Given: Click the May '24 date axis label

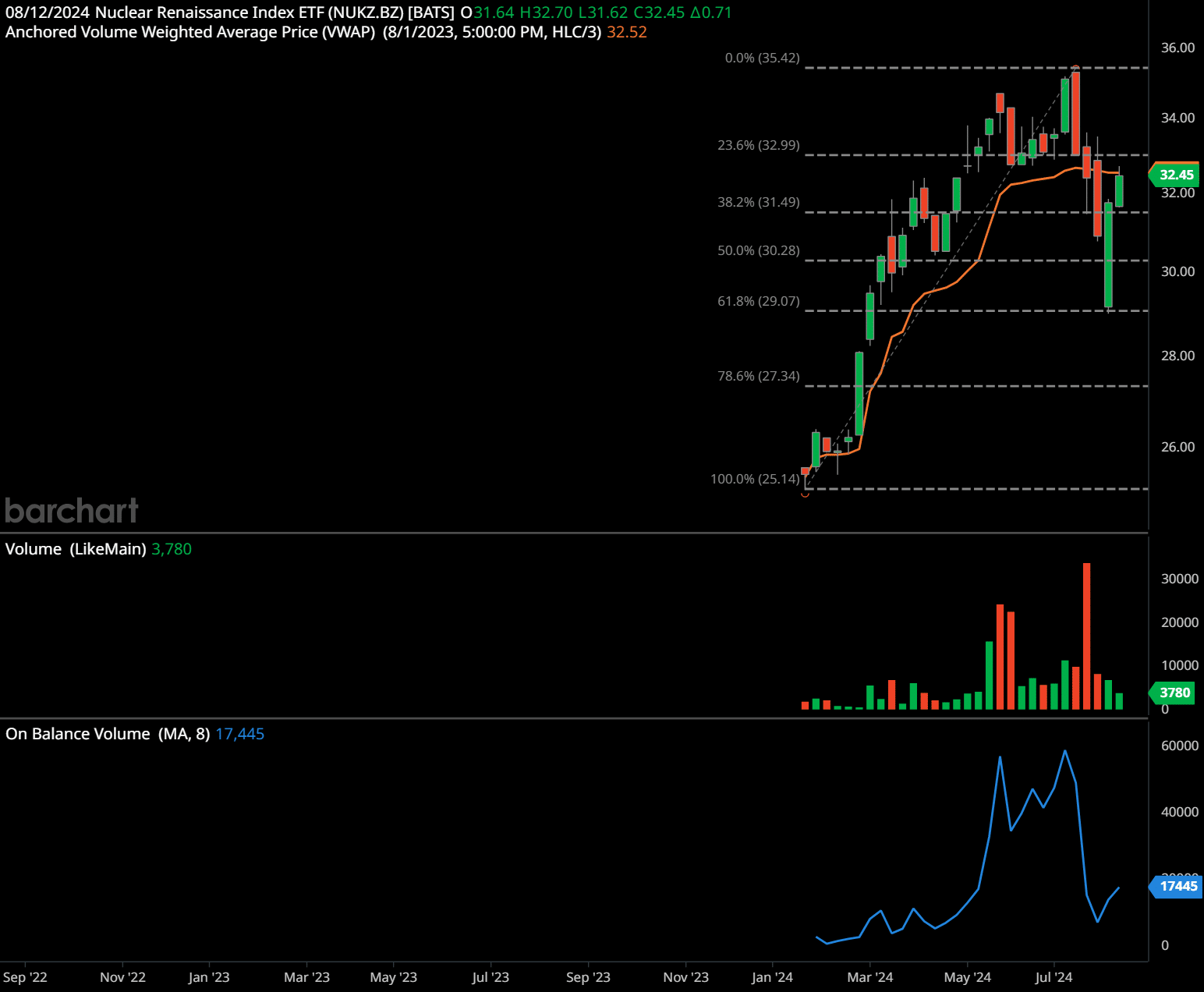Looking at the screenshot, I should pos(967,977).
